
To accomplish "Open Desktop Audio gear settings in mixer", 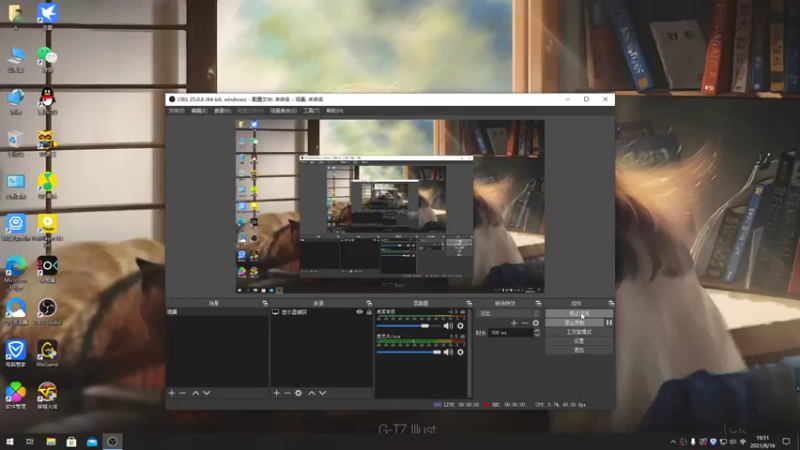I will (460, 326).
